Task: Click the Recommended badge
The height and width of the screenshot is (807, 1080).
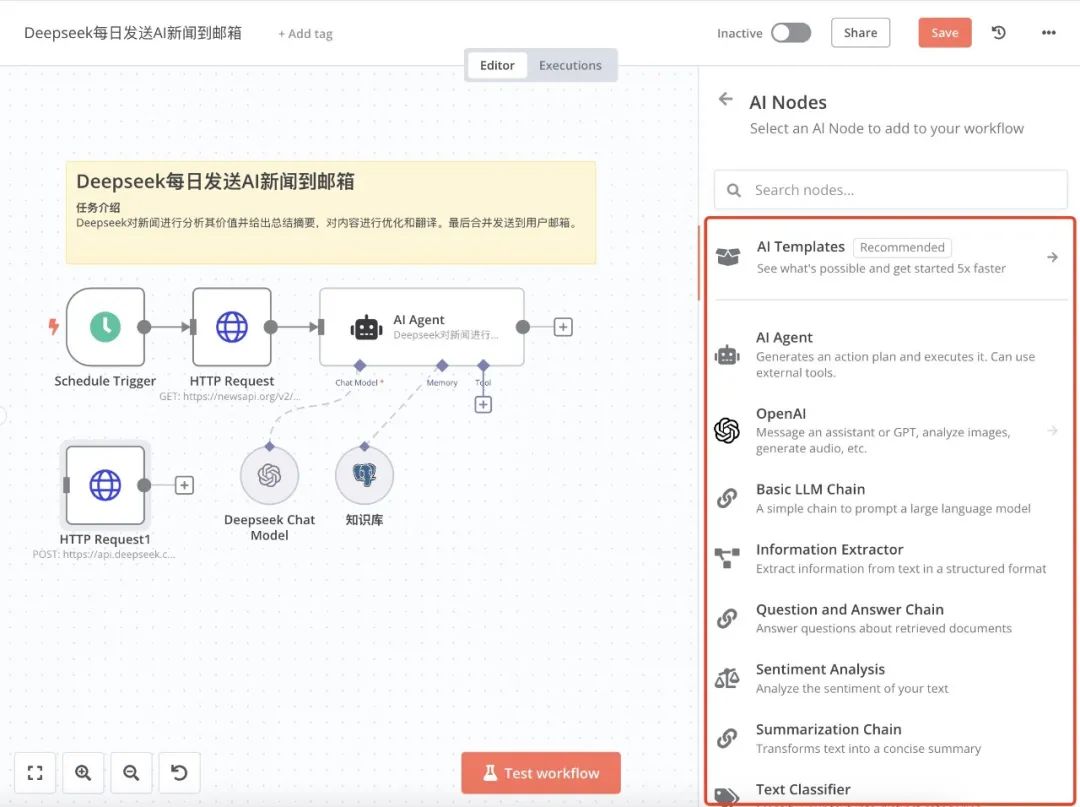Action: [x=902, y=247]
